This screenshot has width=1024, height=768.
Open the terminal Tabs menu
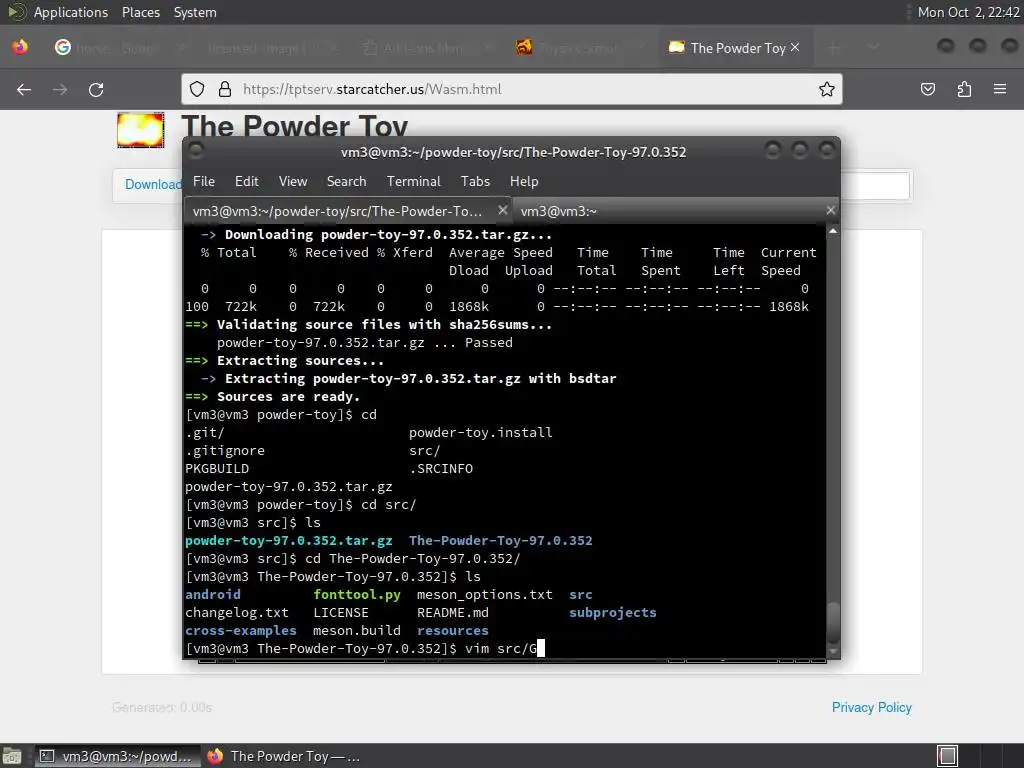475,182
